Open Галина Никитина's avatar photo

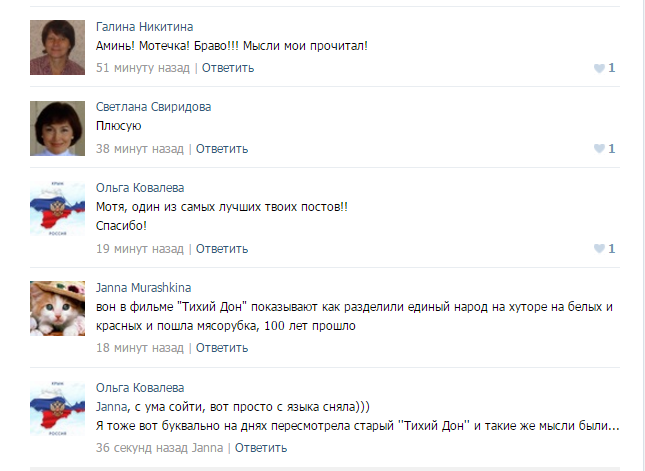tap(56, 45)
